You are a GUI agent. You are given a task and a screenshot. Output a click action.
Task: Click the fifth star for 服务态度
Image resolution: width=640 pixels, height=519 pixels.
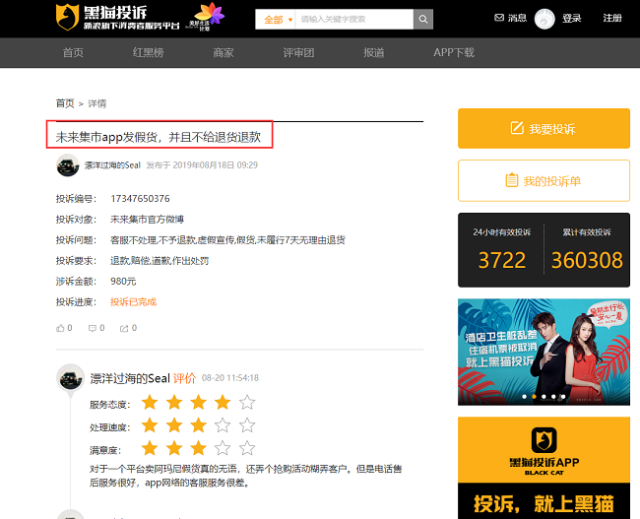(x=247, y=403)
